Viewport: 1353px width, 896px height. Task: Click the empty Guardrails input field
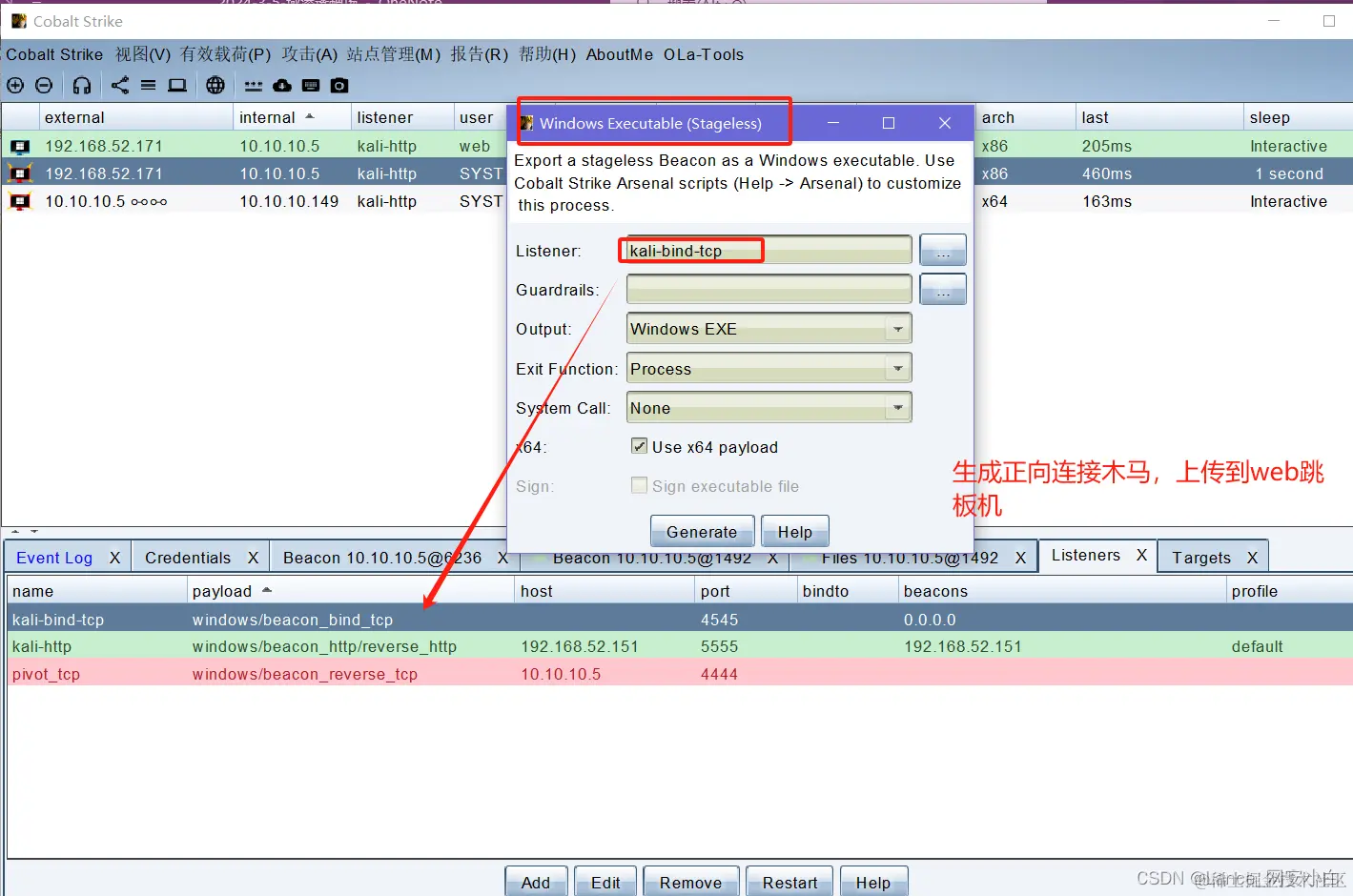769,290
